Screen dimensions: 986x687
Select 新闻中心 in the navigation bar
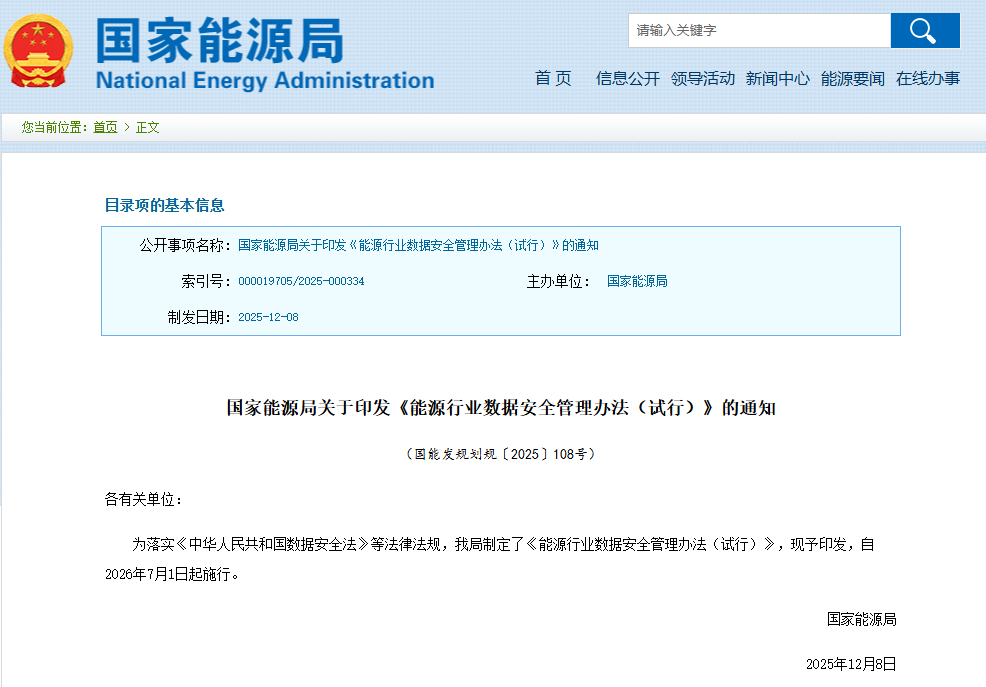[777, 79]
